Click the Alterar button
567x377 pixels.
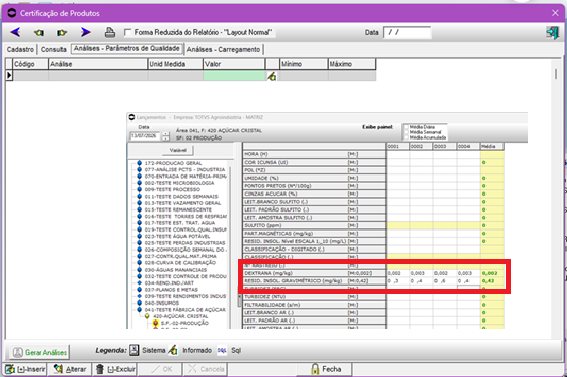point(70,369)
